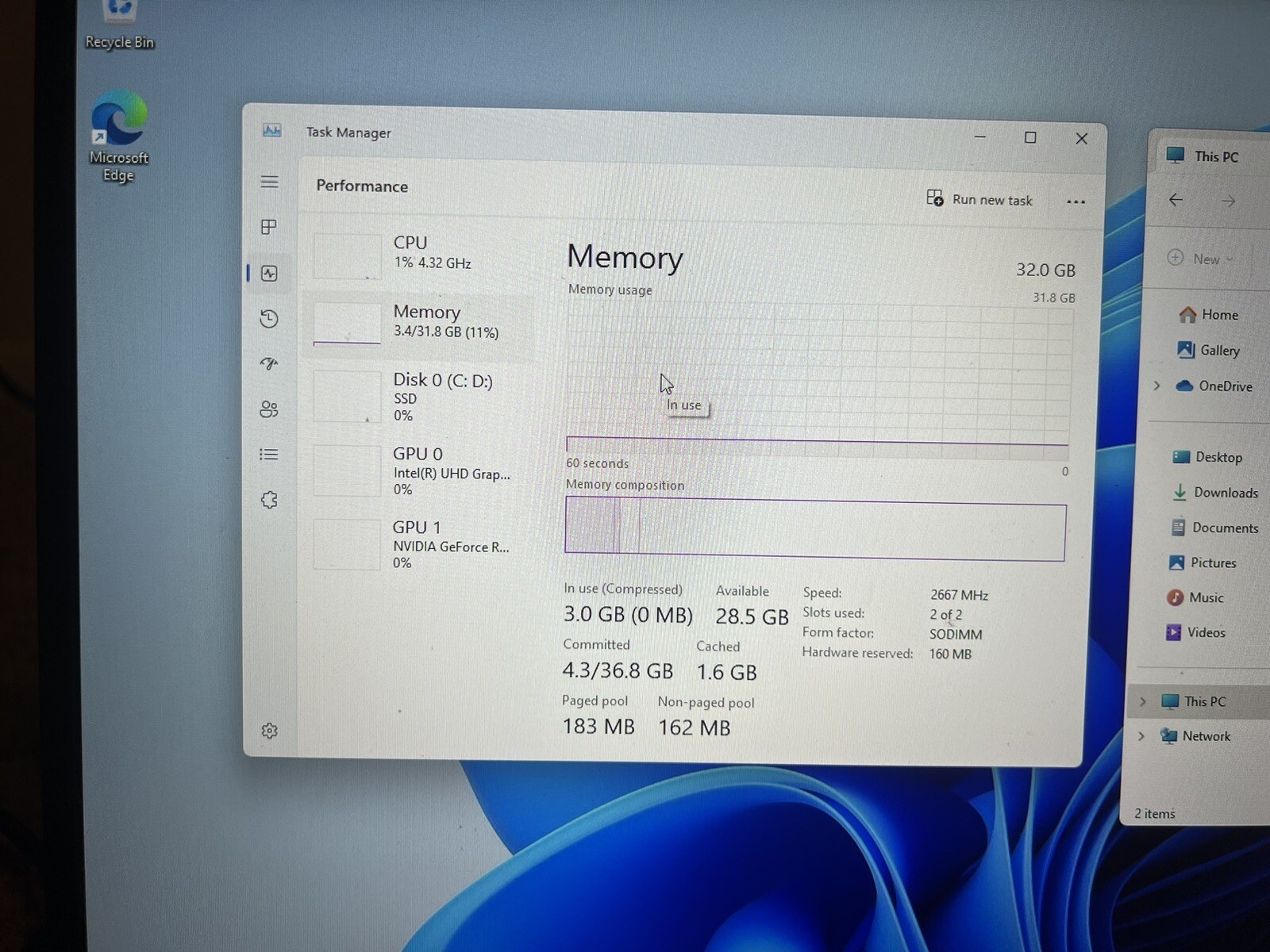1270x952 pixels.
Task: Open the Downloads folder in File Explorer
Action: 1215,493
